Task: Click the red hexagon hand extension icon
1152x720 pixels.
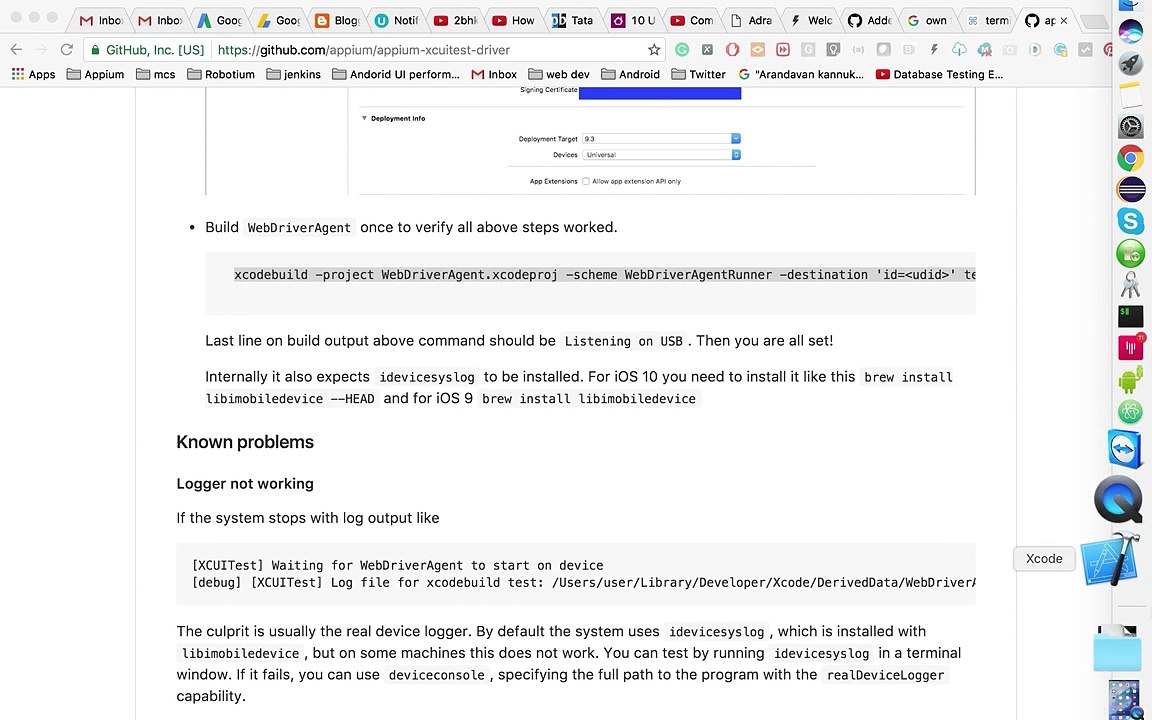Action: point(732,50)
